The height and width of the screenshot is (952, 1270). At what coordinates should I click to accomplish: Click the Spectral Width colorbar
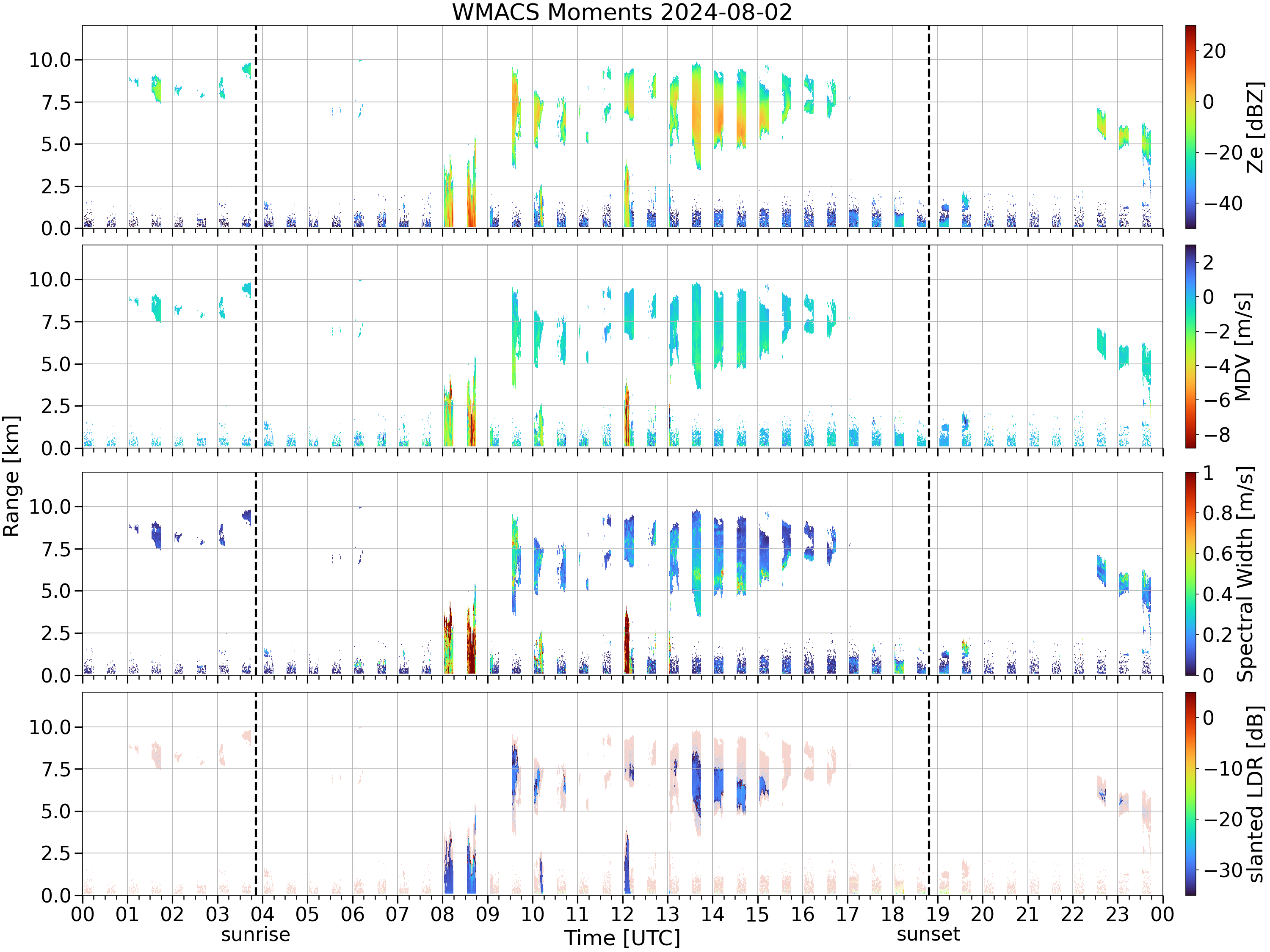(x=1191, y=574)
